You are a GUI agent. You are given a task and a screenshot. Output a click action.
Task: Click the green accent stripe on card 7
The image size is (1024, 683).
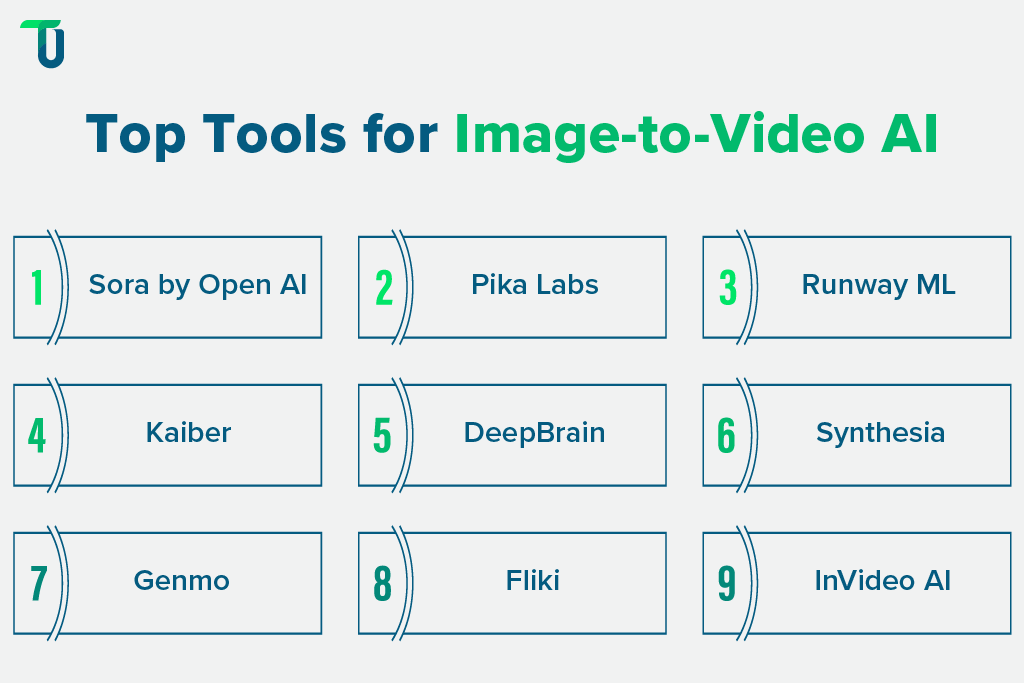pyautogui.click(x=62, y=582)
